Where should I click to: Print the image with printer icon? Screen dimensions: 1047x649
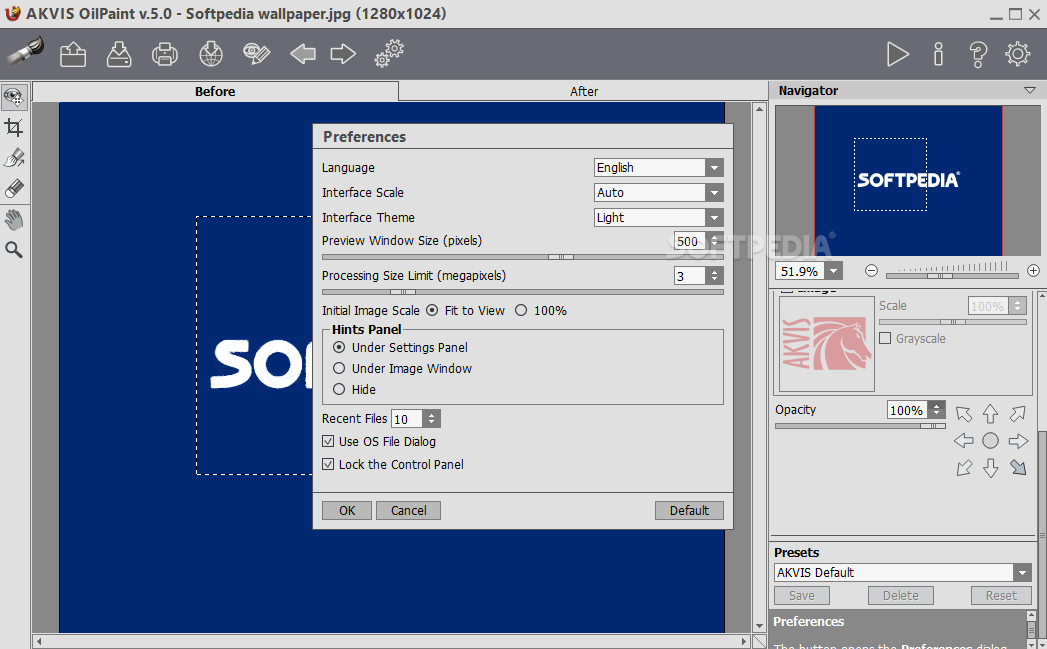click(164, 54)
